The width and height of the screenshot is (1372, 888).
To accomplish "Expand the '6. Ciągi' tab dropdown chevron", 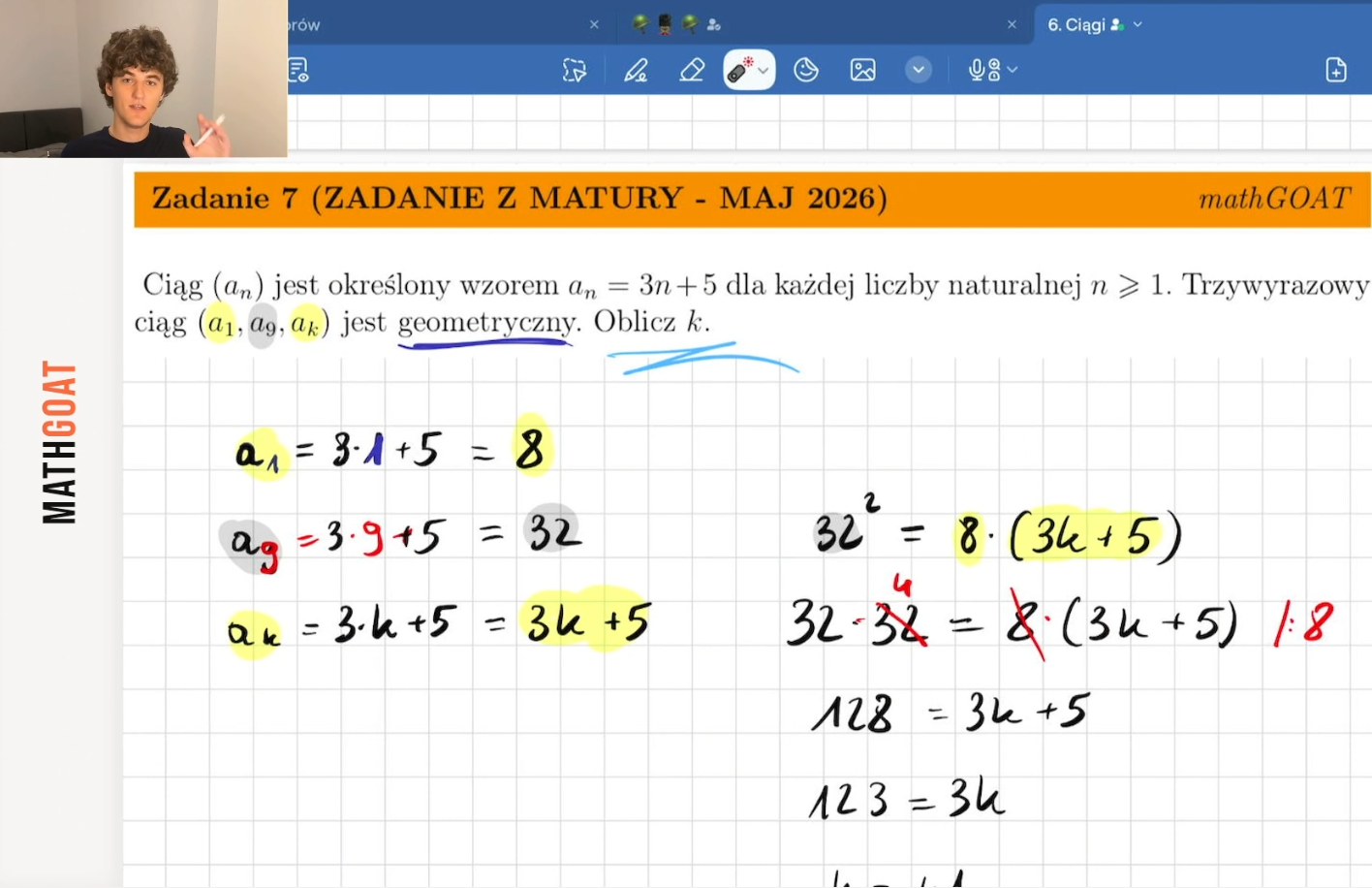I will 1138,24.
